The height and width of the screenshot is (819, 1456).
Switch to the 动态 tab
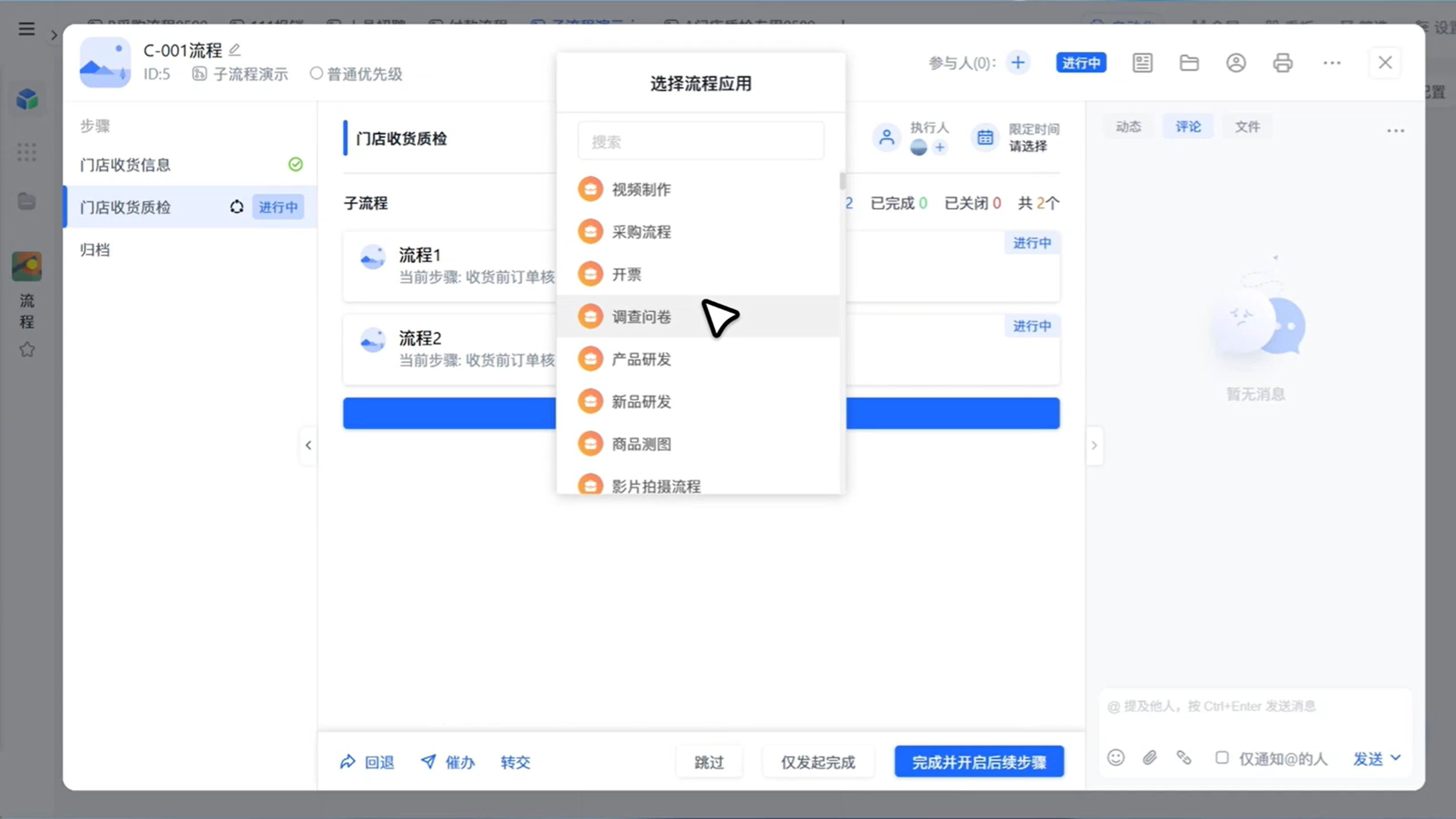pos(1128,126)
